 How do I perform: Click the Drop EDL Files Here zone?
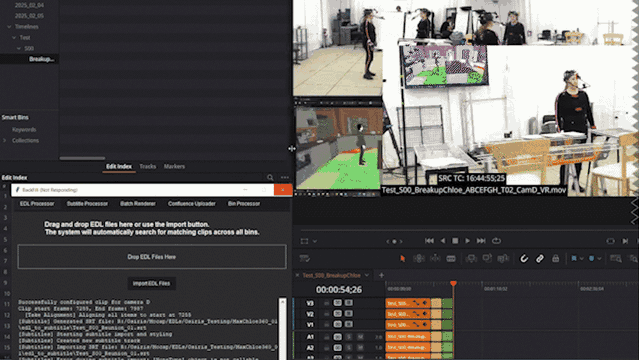point(152,257)
